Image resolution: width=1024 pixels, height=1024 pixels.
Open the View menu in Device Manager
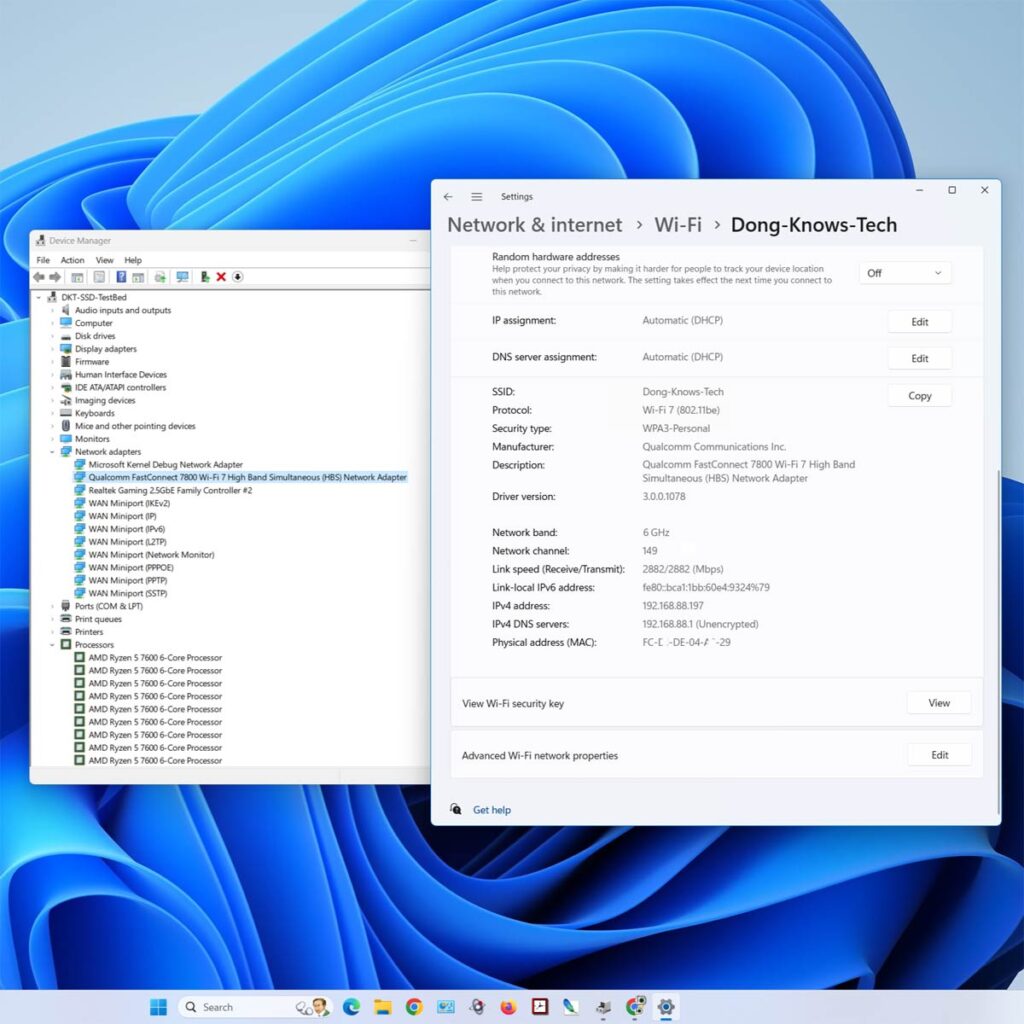click(104, 260)
